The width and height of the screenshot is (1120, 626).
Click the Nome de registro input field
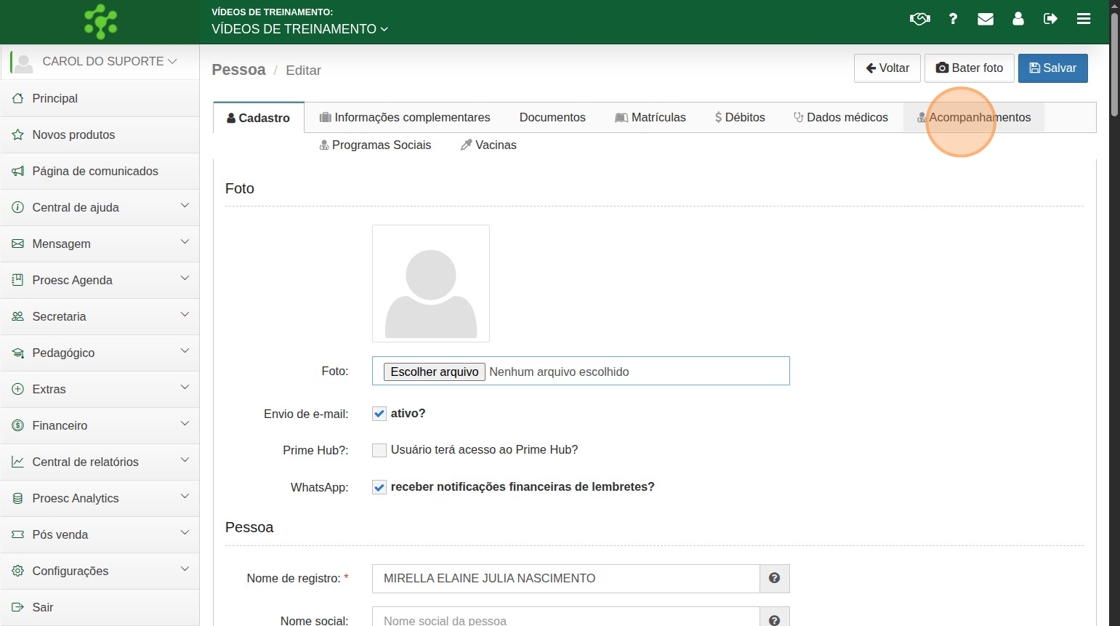[x=565, y=578]
